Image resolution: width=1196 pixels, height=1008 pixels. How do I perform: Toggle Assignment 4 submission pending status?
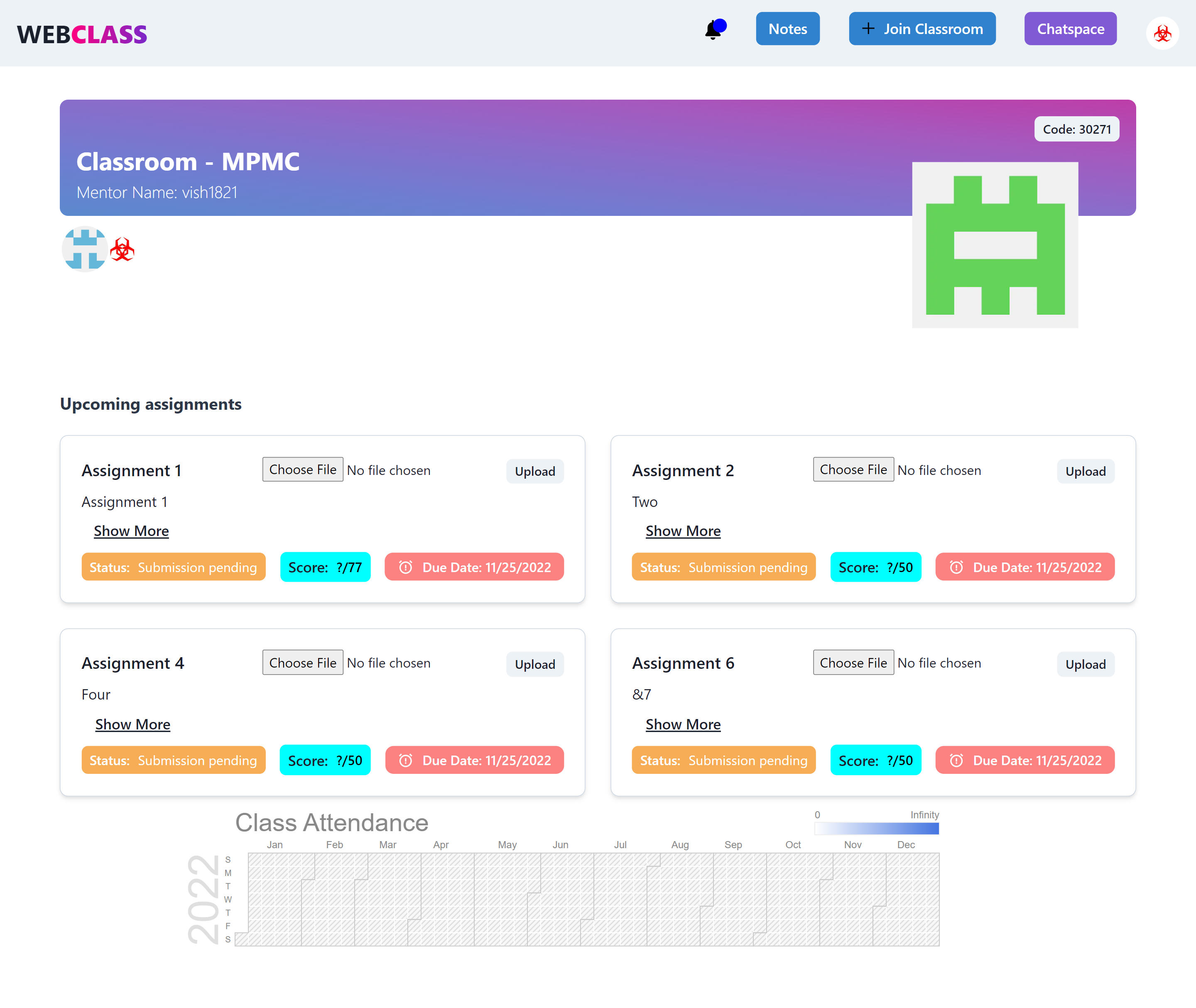(173, 760)
